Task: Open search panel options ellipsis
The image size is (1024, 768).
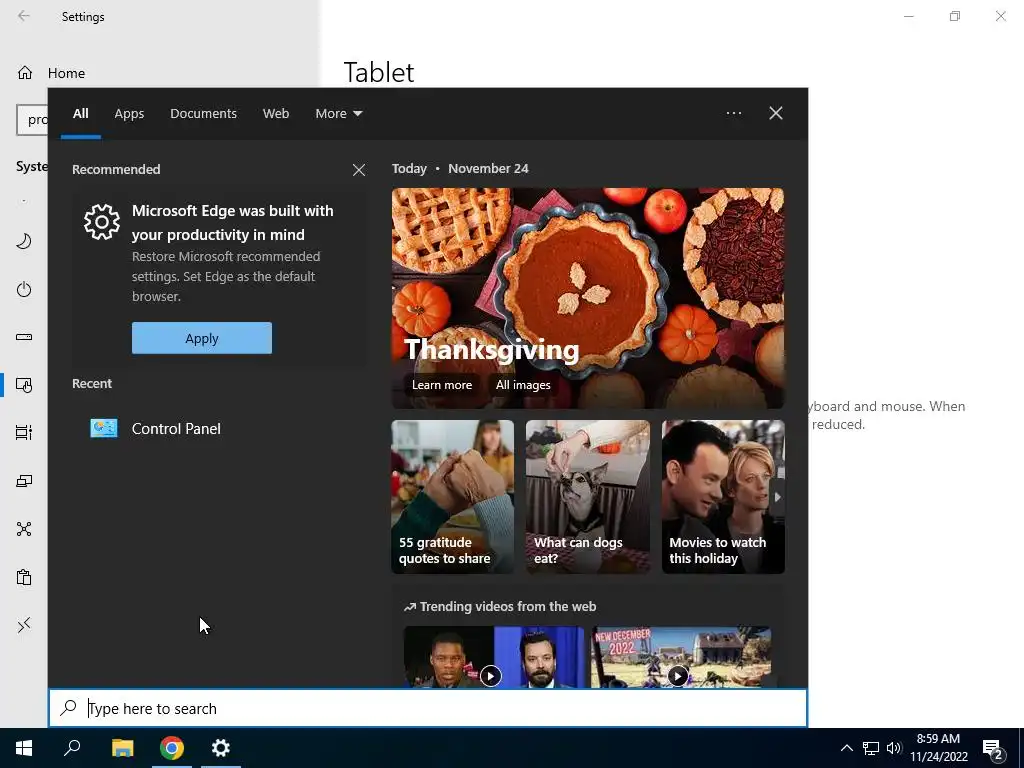Action: click(x=733, y=113)
